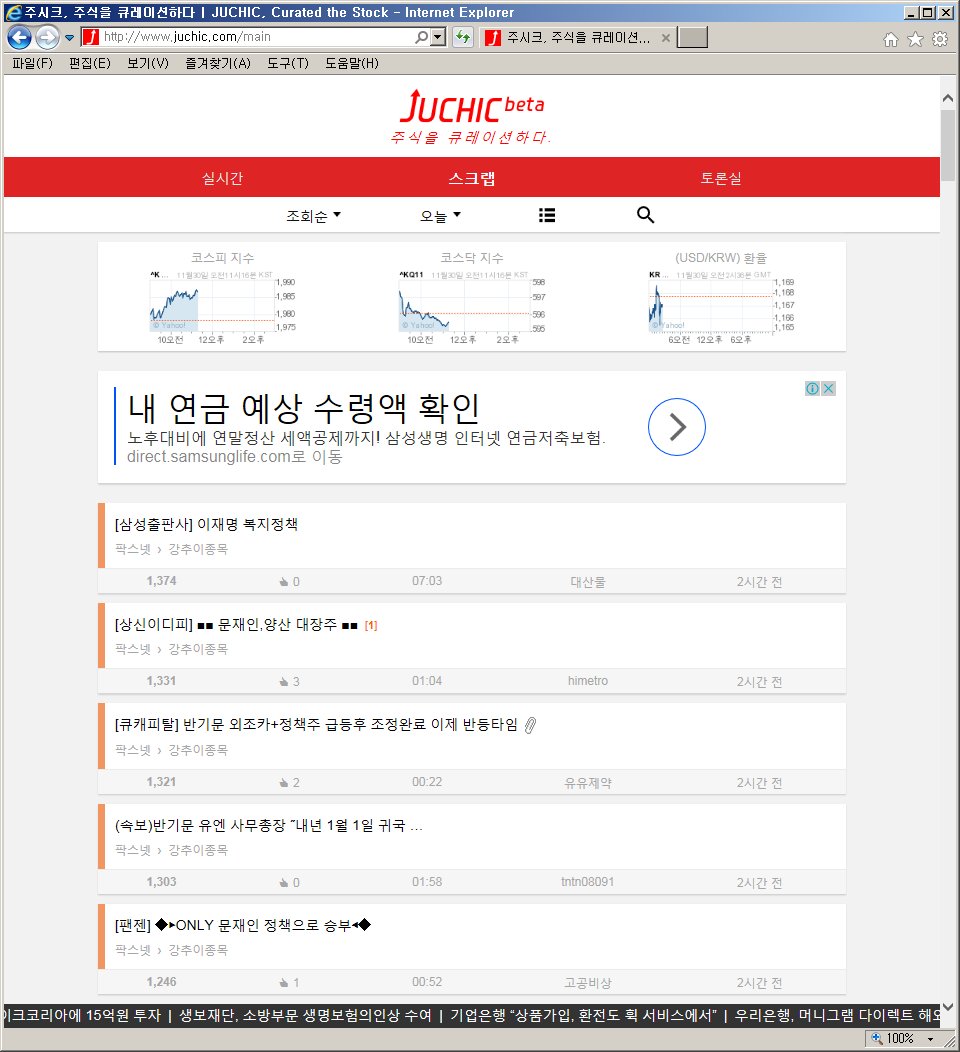Click like icon on 상신이디피 post
The image size is (960, 1052).
284,682
